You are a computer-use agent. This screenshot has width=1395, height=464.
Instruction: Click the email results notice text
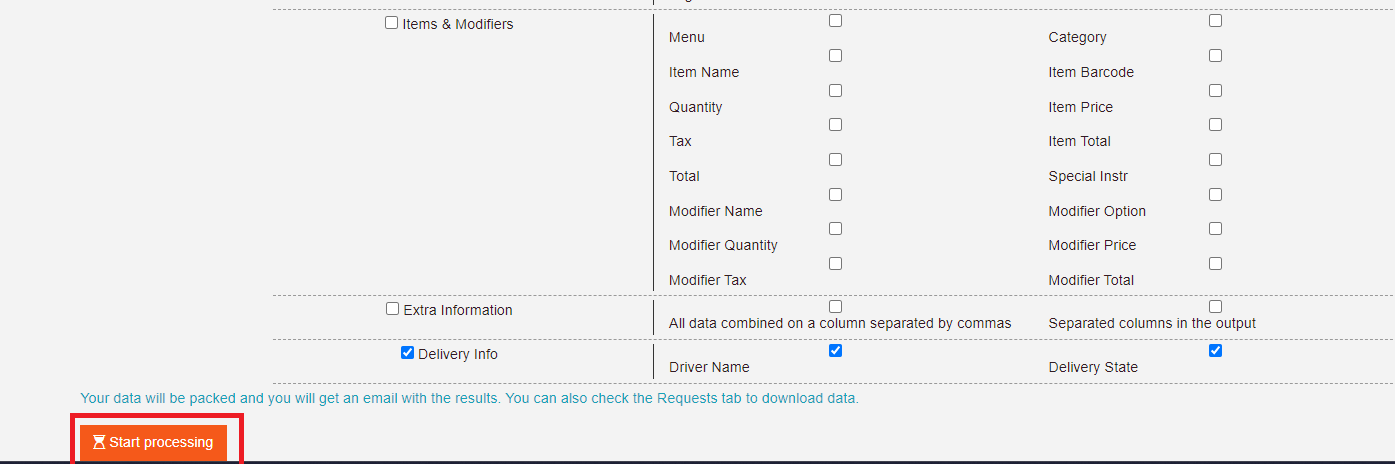[469, 398]
